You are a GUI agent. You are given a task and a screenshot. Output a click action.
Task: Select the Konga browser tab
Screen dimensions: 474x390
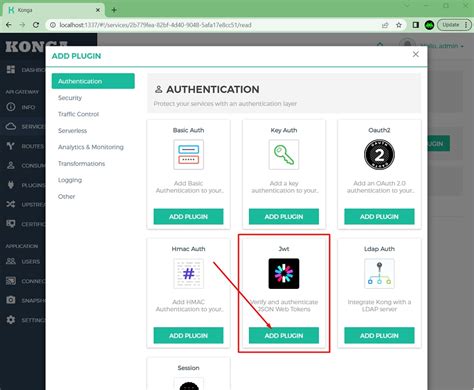tap(54, 10)
